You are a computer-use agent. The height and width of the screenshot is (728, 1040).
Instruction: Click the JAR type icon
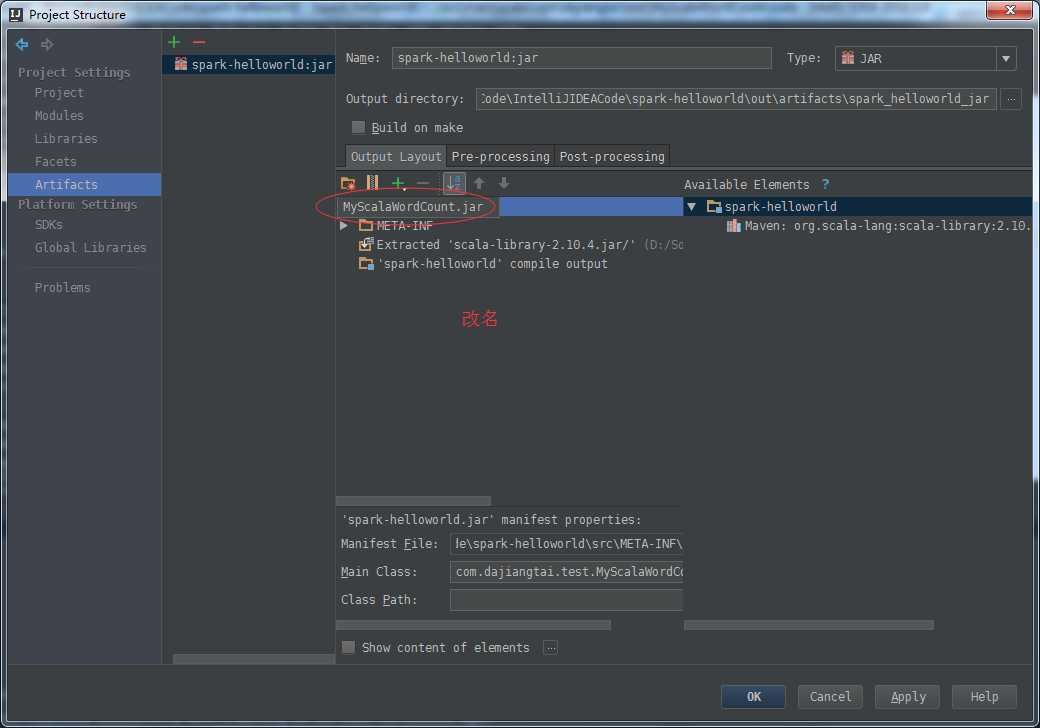(x=848, y=58)
